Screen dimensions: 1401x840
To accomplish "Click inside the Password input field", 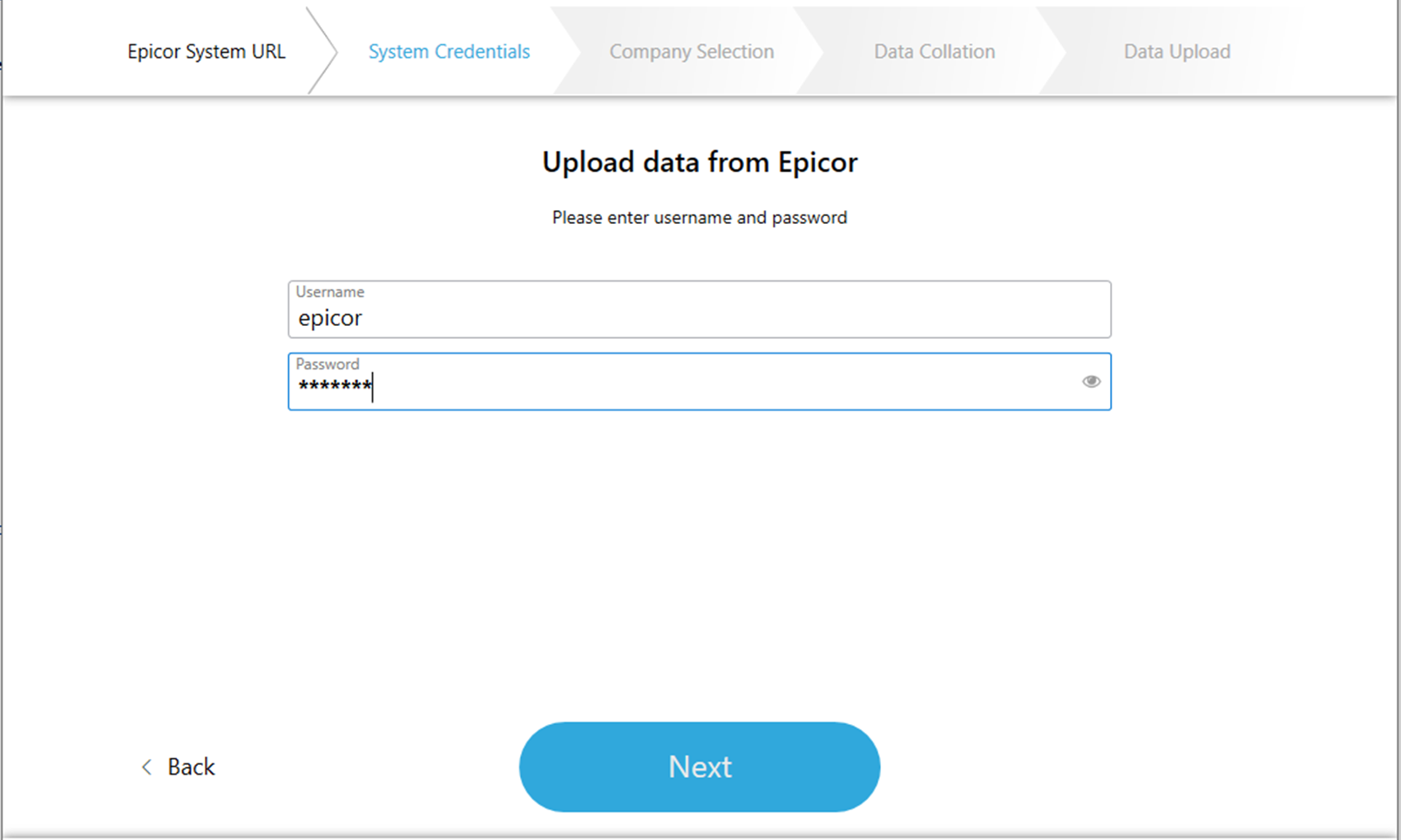I will (x=699, y=388).
